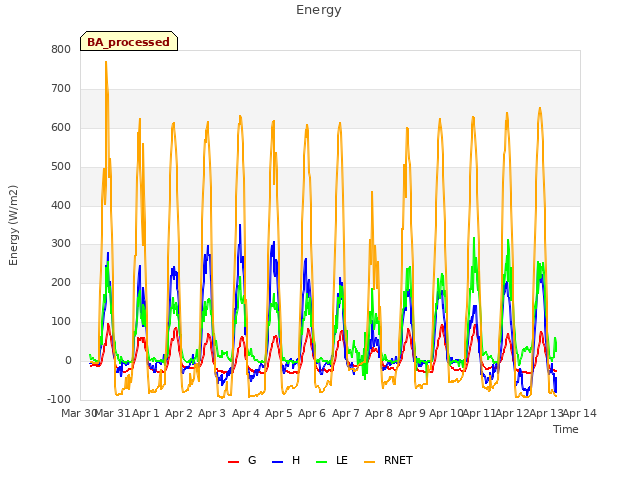The height and width of the screenshot is (480, 640).
Task: Click the Apr 7 x-axis date label
Action: point(346,413)
